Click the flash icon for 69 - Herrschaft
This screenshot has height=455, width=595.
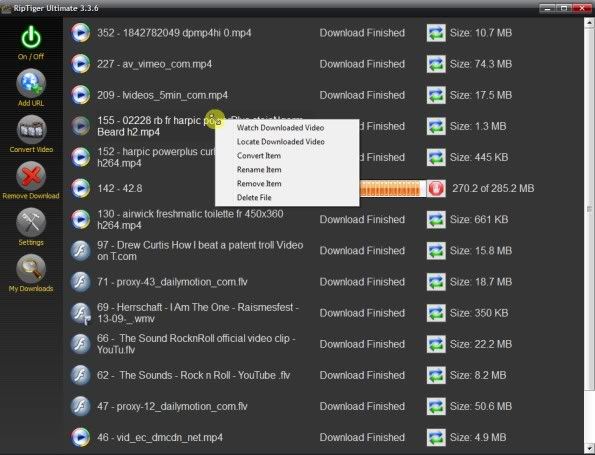pyautogui.click(x=80, y=313)
